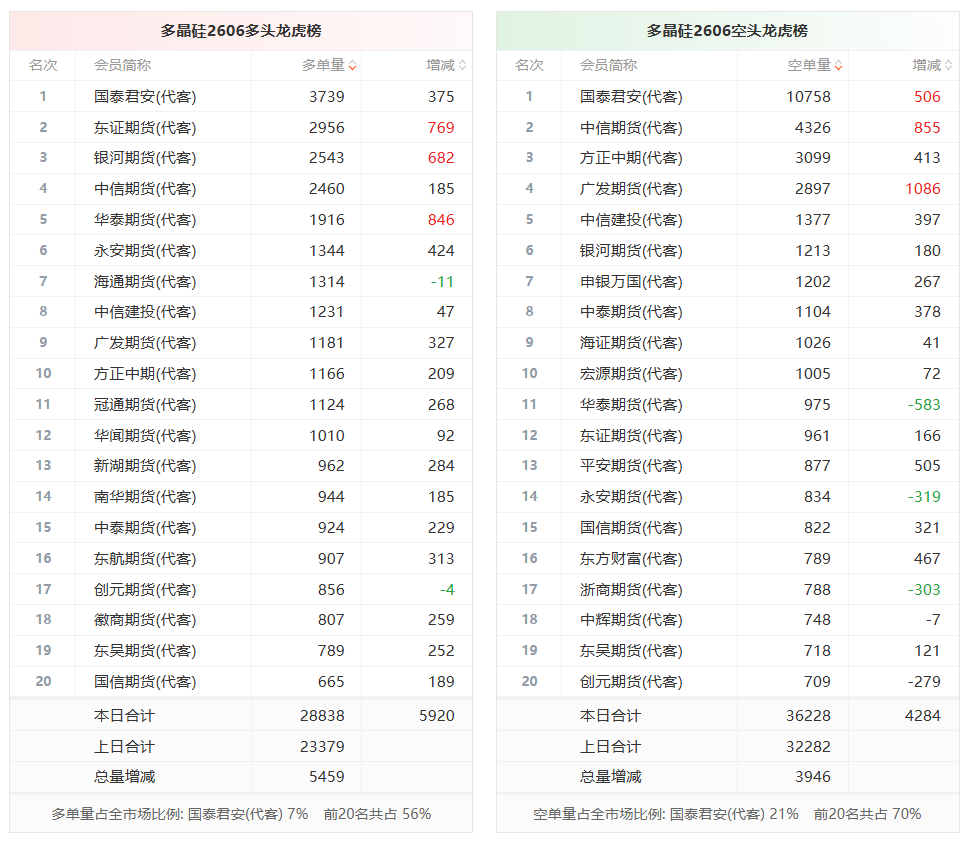Select 银河期货(代客) in the long table
Image resolution: width=971 pixels, height=844 pixels.
pyautogui.click(x=145, y=158)
